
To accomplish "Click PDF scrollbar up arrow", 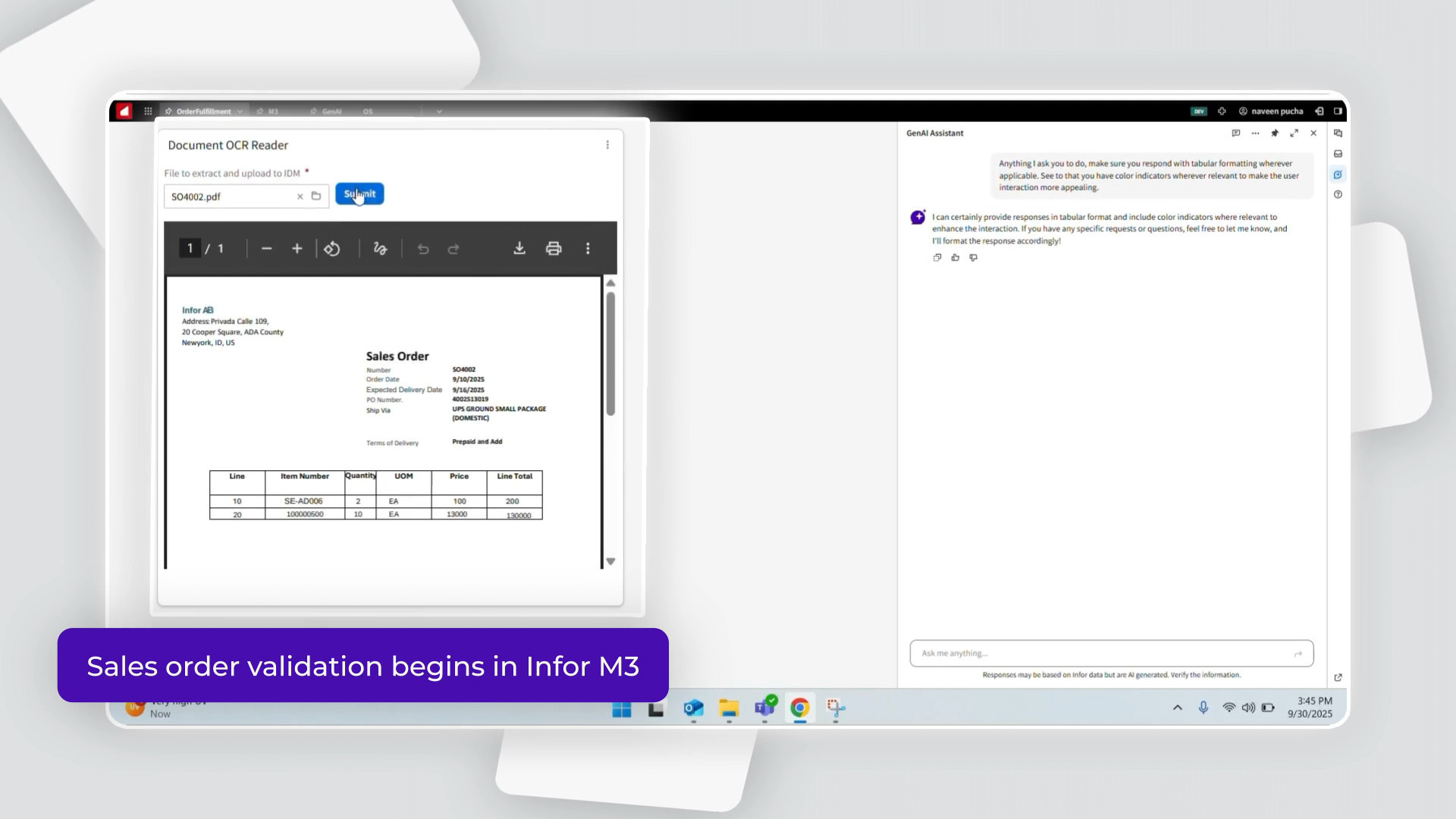I will (610, 284).
